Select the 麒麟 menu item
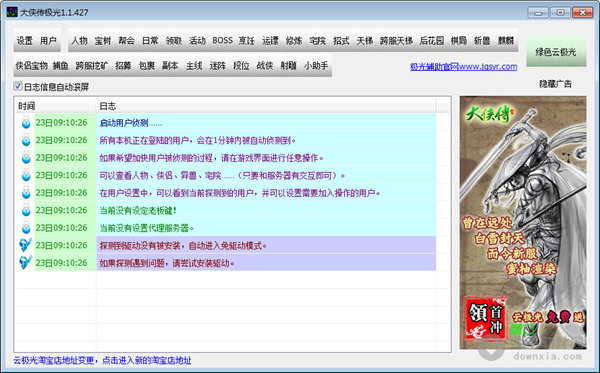 (505, 41)
